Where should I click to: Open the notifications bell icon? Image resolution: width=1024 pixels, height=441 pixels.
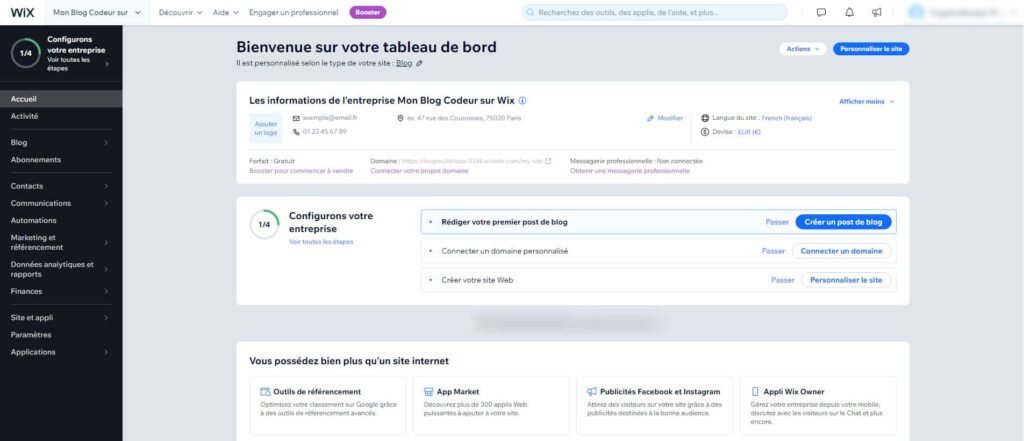[849, 13]
